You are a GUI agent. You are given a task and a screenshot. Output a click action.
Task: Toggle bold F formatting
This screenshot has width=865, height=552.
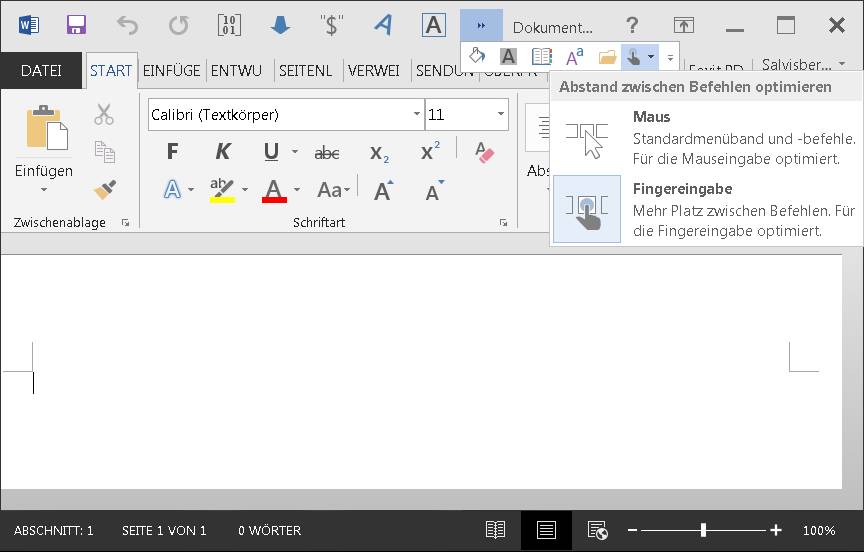(172, 151)
